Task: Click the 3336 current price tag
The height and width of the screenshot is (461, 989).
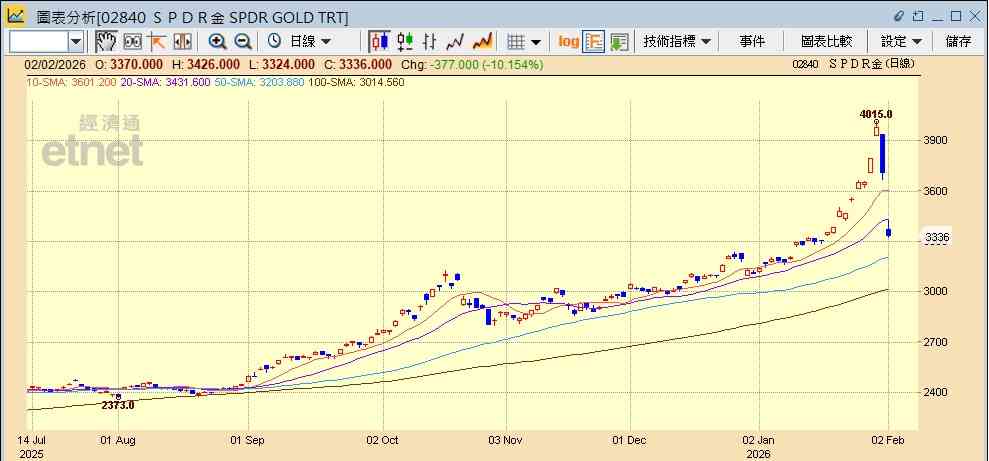Action: (937, 238)
